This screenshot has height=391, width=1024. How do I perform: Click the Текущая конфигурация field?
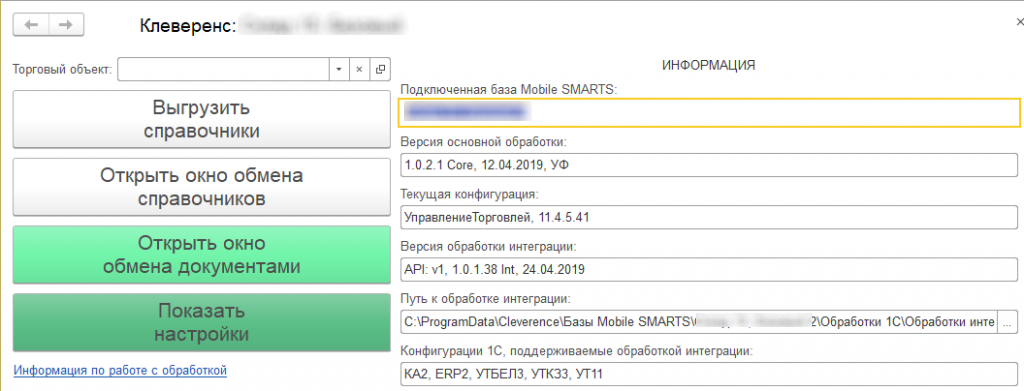tap(708, 217)
